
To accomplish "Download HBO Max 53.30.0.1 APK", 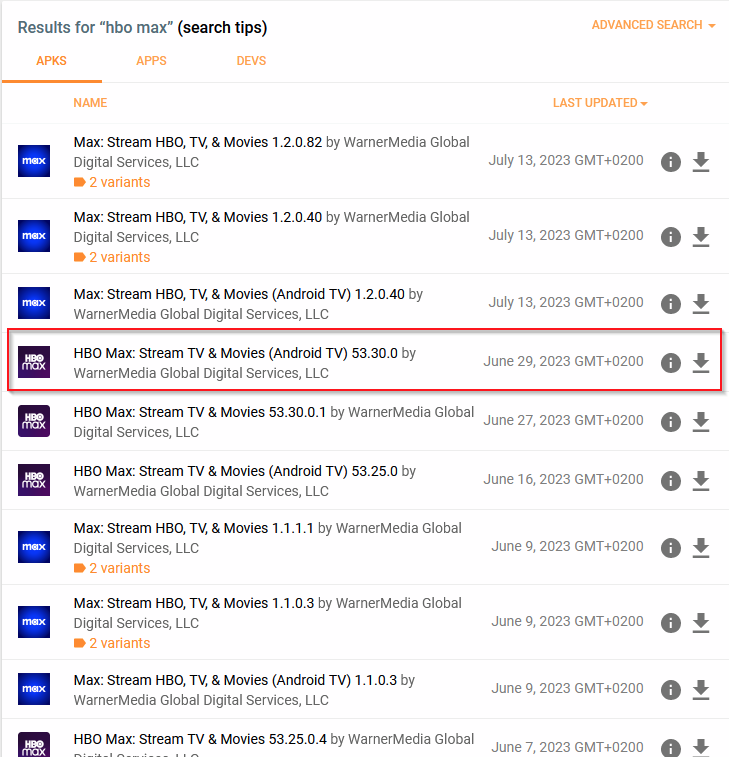I will (x=701, y=421).
